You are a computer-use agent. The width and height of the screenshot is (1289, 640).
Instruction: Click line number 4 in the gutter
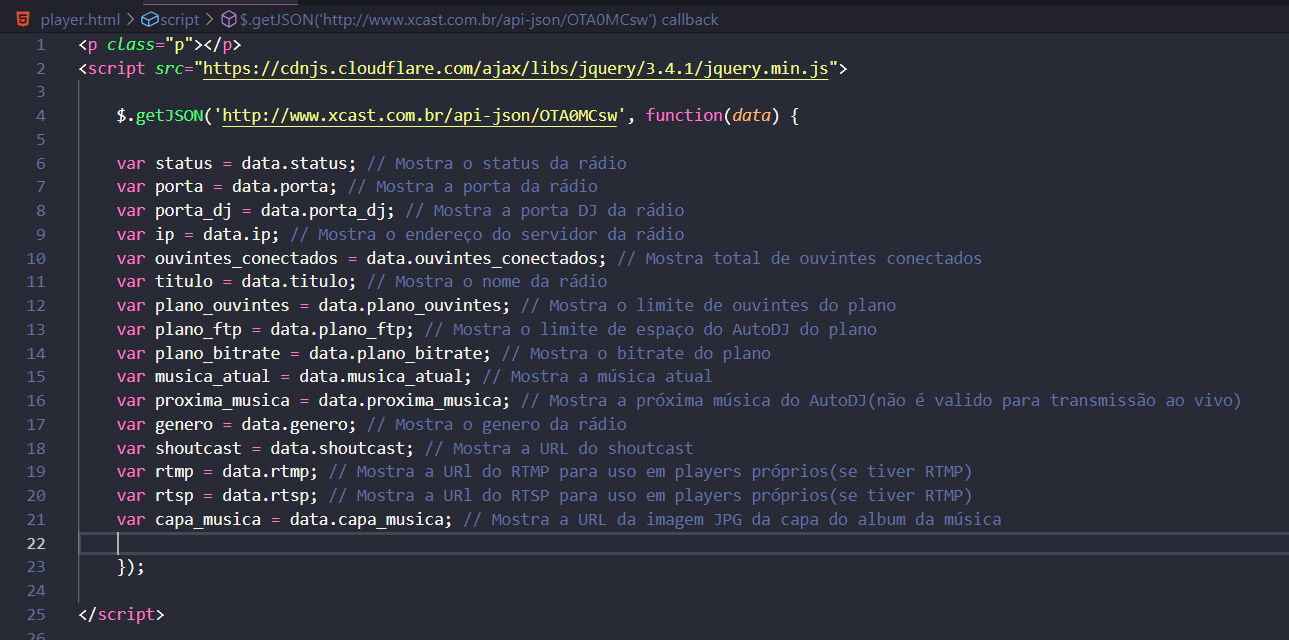[x=40, y=115]
